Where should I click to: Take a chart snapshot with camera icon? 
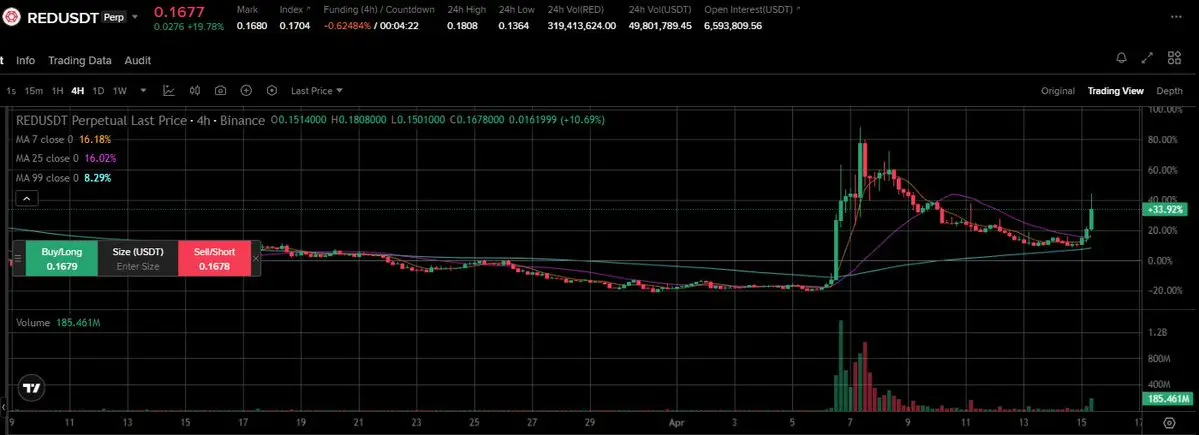pos(220,90)
